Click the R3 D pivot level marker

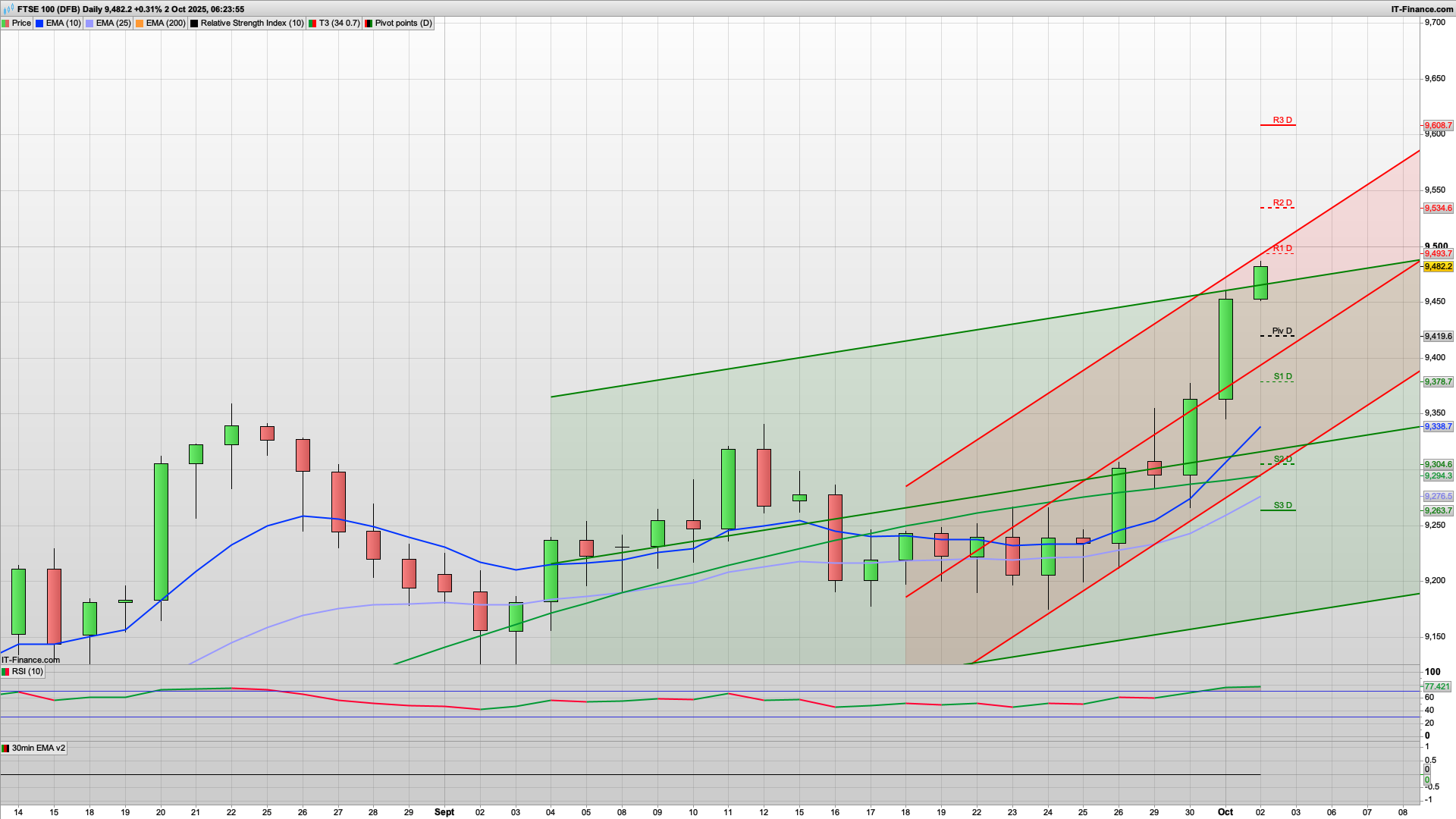pyautogui.click(x=1282, y=121)
